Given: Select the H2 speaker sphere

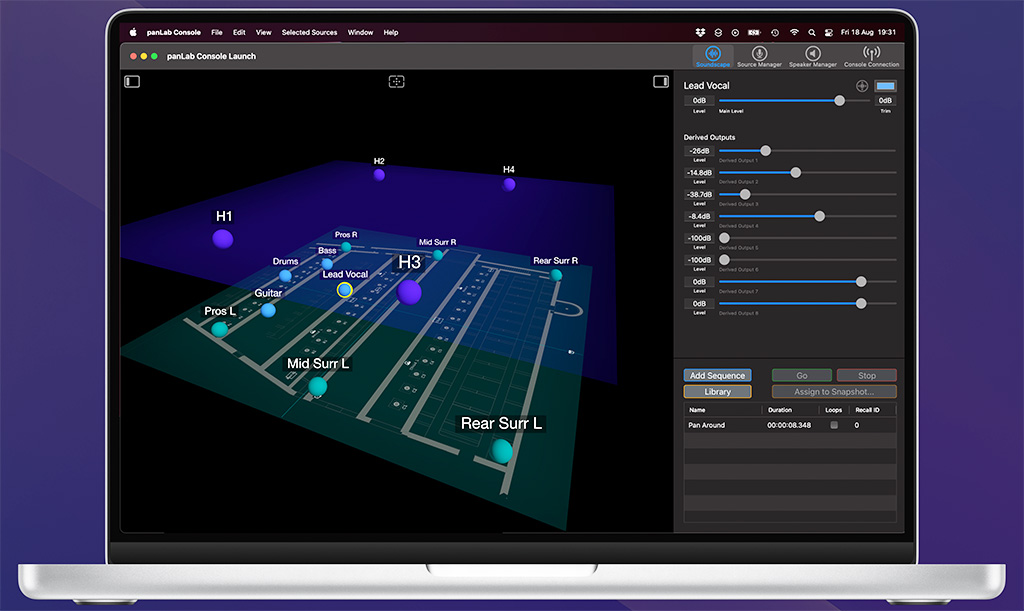Looking at the screenshot, I should 379,174.
